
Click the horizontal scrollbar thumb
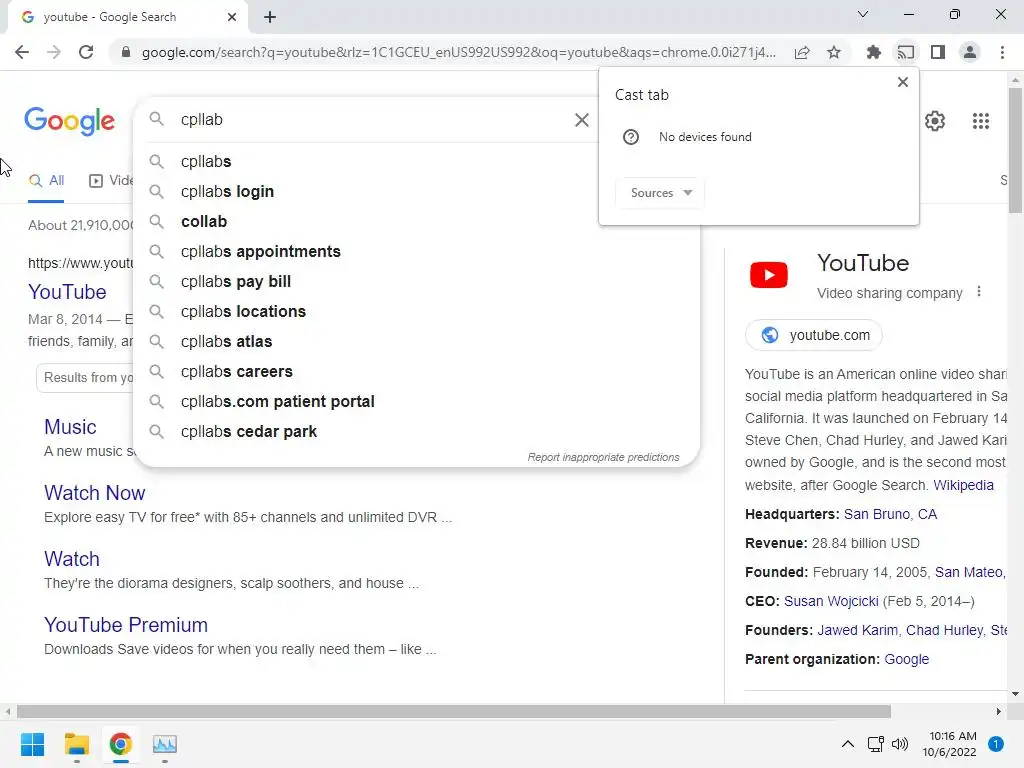click(x=454, y=712)
